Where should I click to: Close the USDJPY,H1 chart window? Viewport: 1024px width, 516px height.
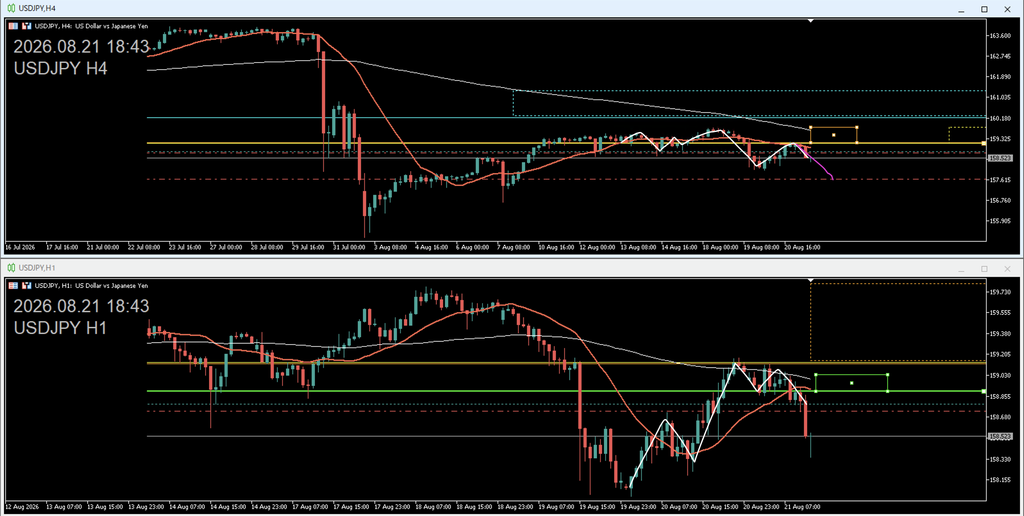pyautogui.click(x=1007, y=268)
